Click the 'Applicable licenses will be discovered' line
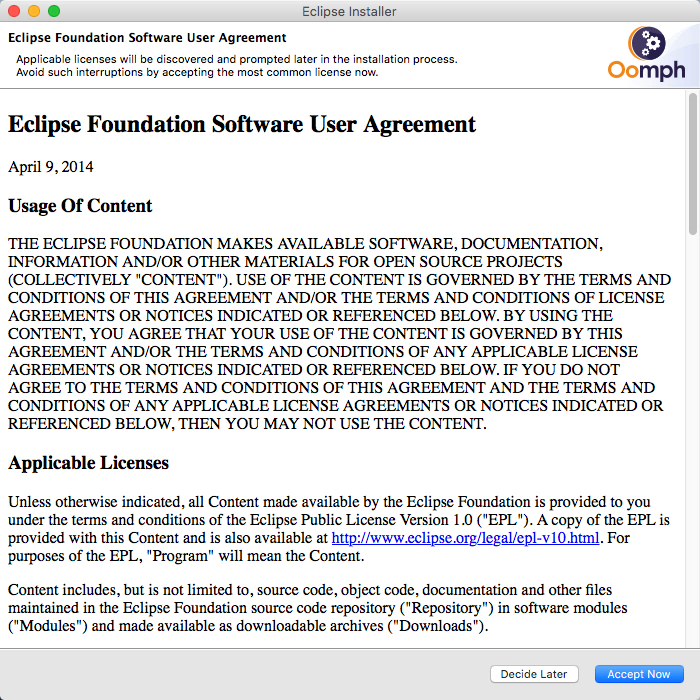This screenshot has height=700, width=700. pyautogui.click(x=237, y=59)
